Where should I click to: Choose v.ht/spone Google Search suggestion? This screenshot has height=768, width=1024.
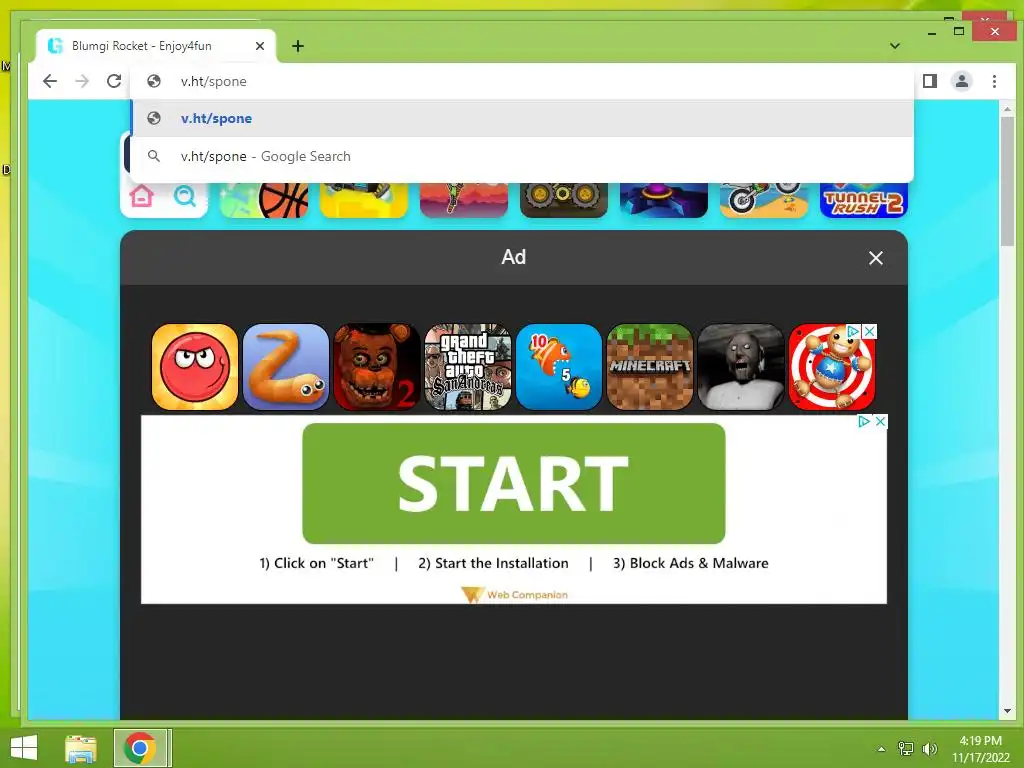pos(522,156)
